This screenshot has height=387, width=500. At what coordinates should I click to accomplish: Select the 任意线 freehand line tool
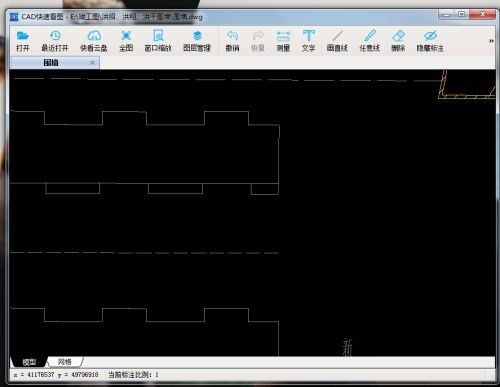pyautogui.click(x=370, y=41)
